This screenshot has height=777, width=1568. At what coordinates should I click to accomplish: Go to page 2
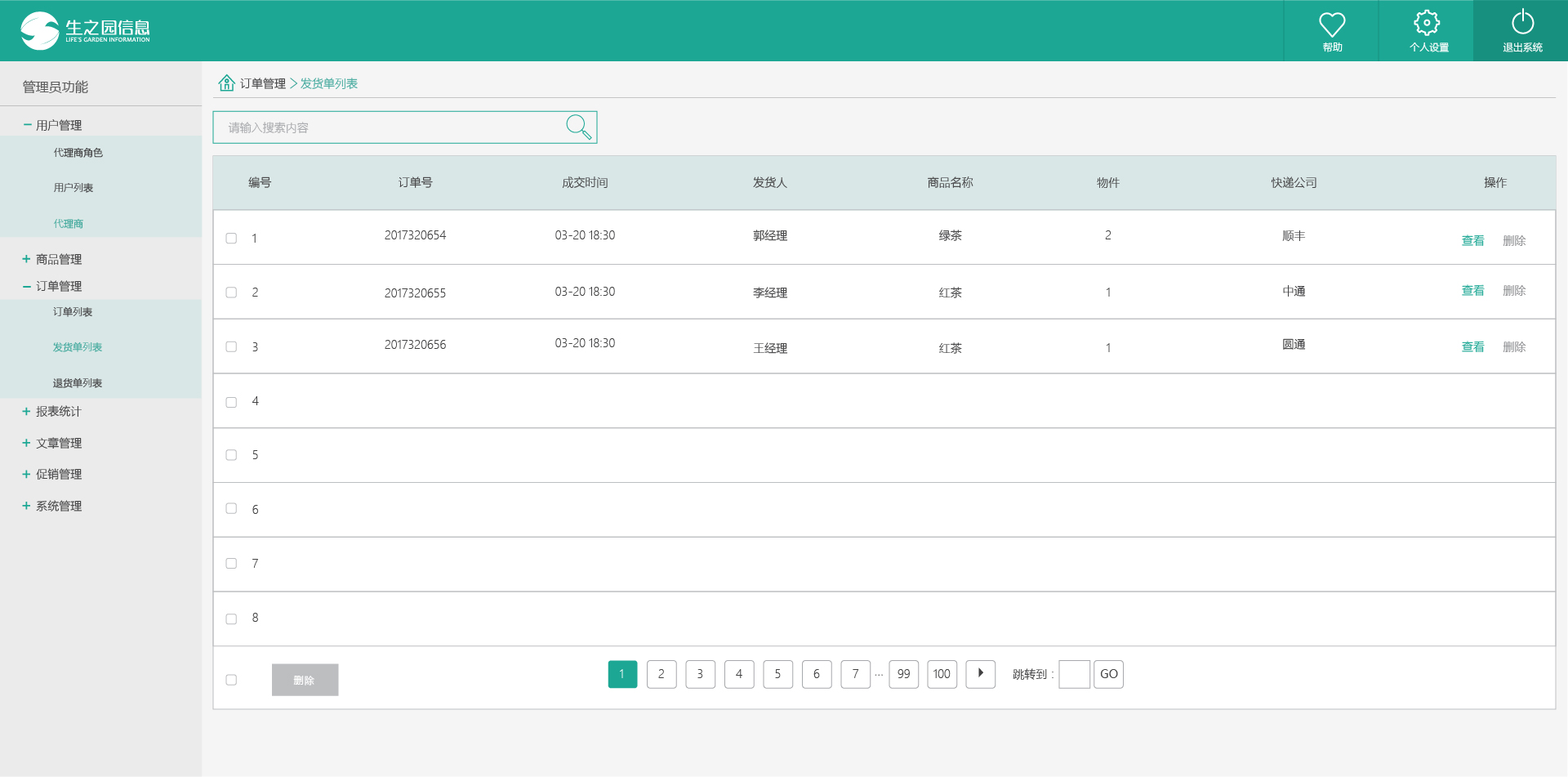click(661, 674)
